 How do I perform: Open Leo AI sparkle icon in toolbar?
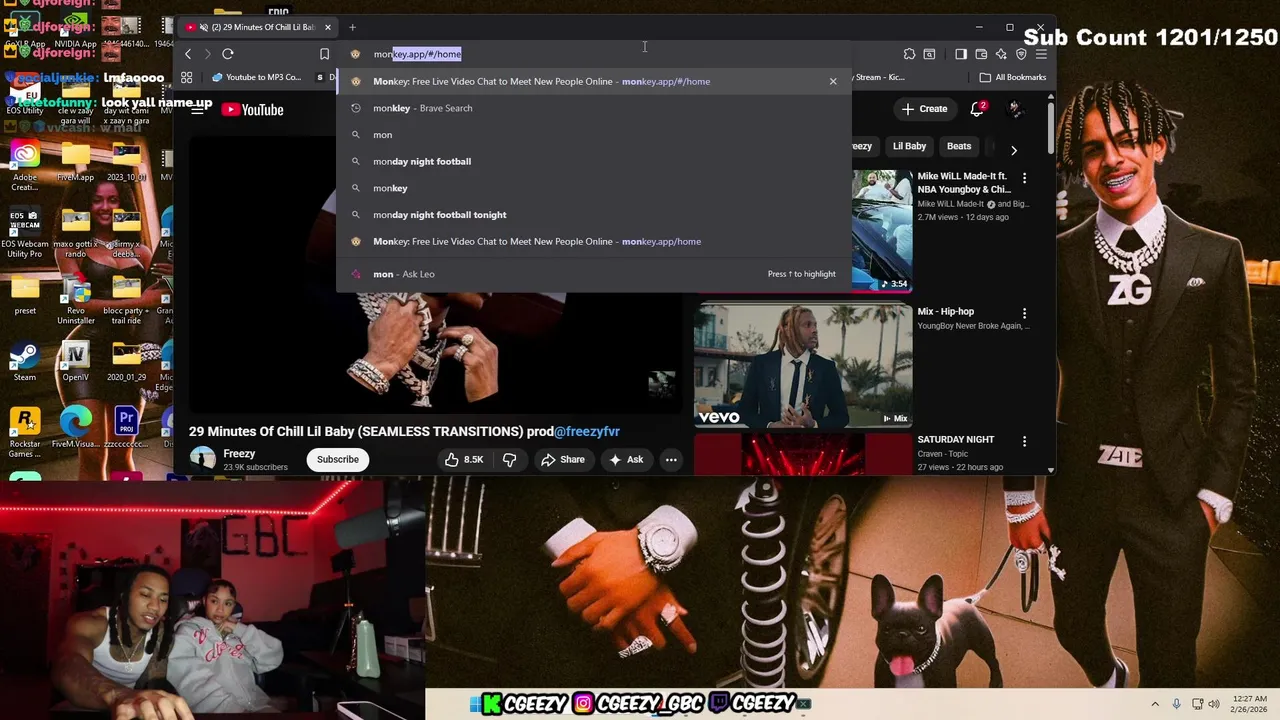[1001, 54]
